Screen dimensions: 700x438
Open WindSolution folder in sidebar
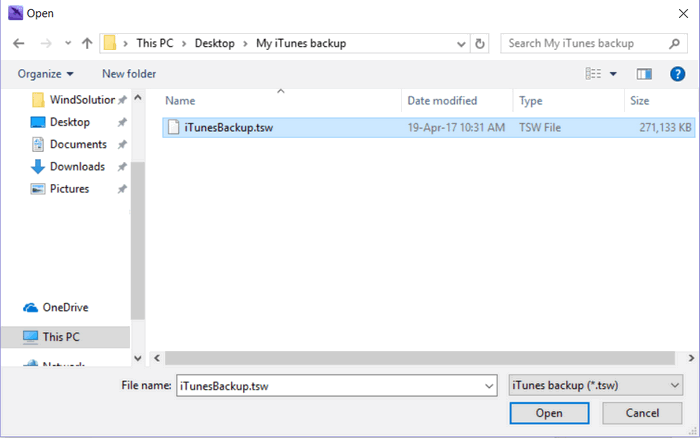pyautogui.click(x=75, y=100)
